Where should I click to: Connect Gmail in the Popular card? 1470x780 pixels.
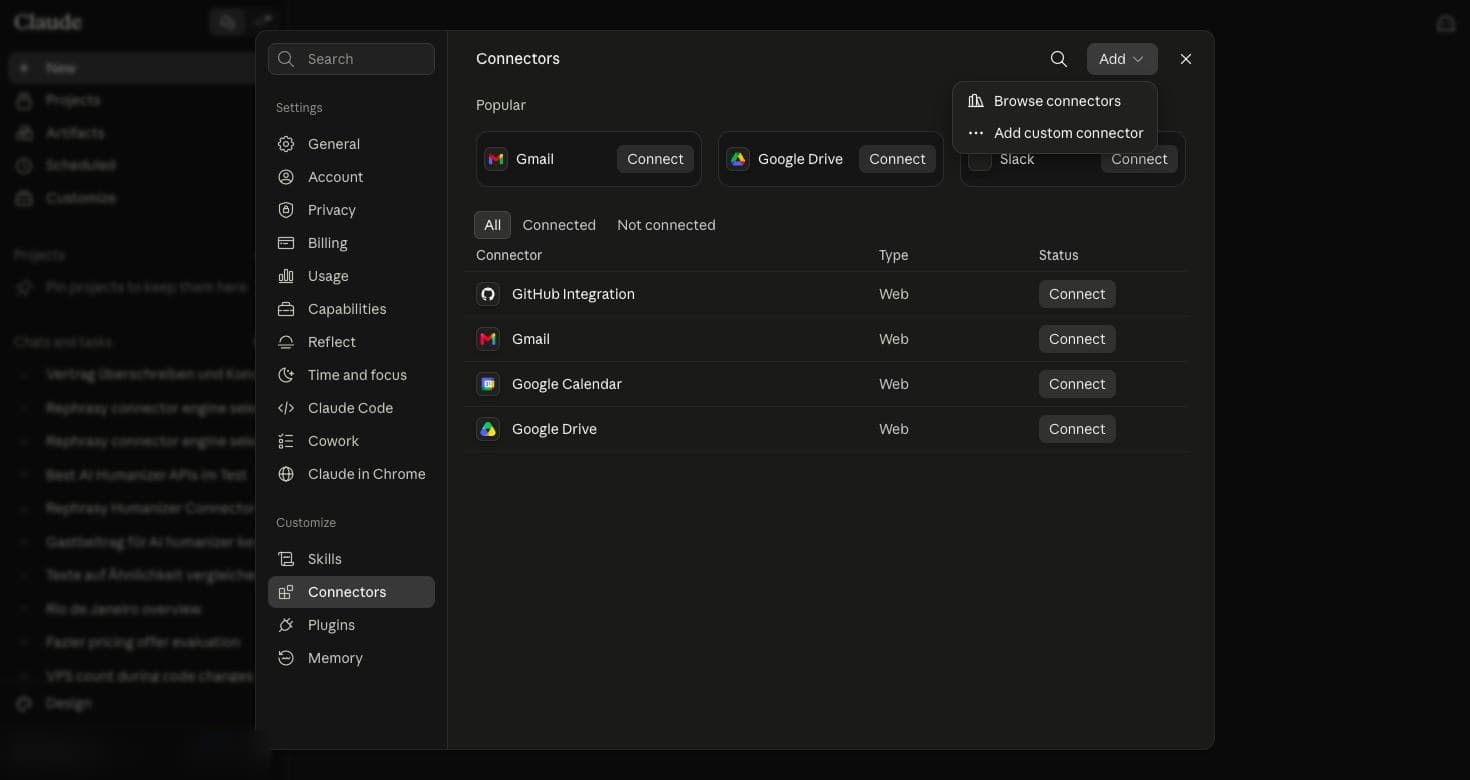655,159
